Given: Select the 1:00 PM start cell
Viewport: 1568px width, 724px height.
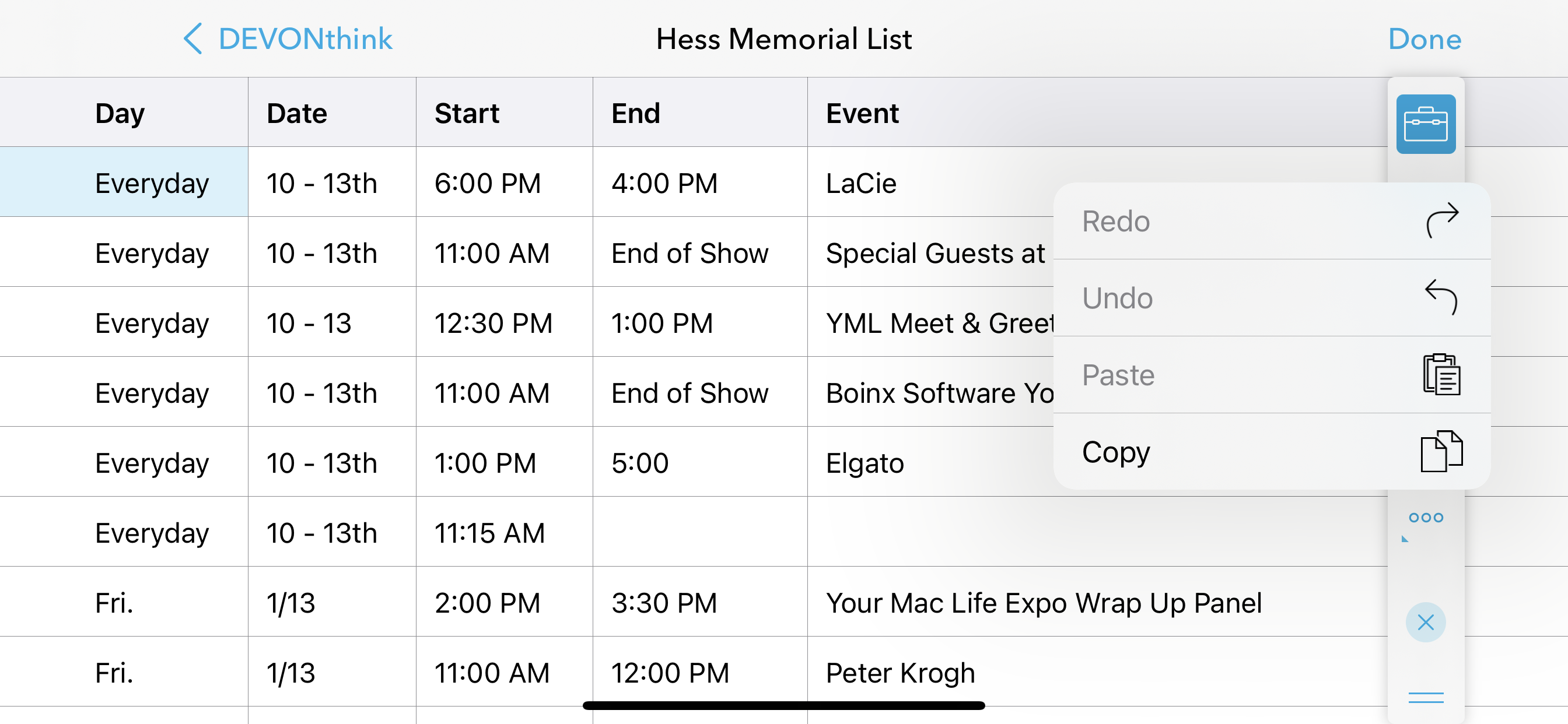Looking at the screenshot, I should pyautogui.click(x=505, y=462).
